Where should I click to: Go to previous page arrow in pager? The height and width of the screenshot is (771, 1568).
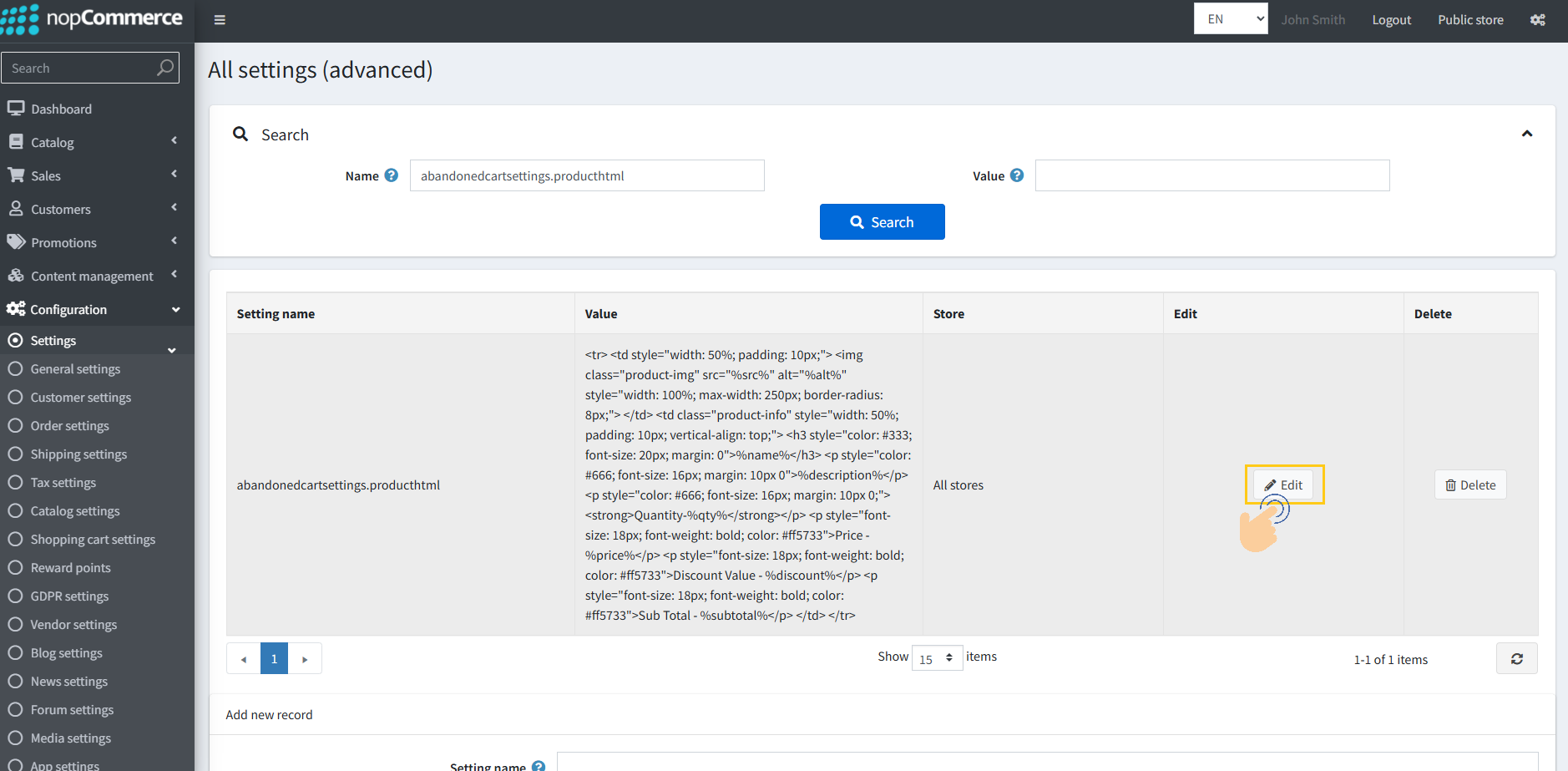click(243, 659)
